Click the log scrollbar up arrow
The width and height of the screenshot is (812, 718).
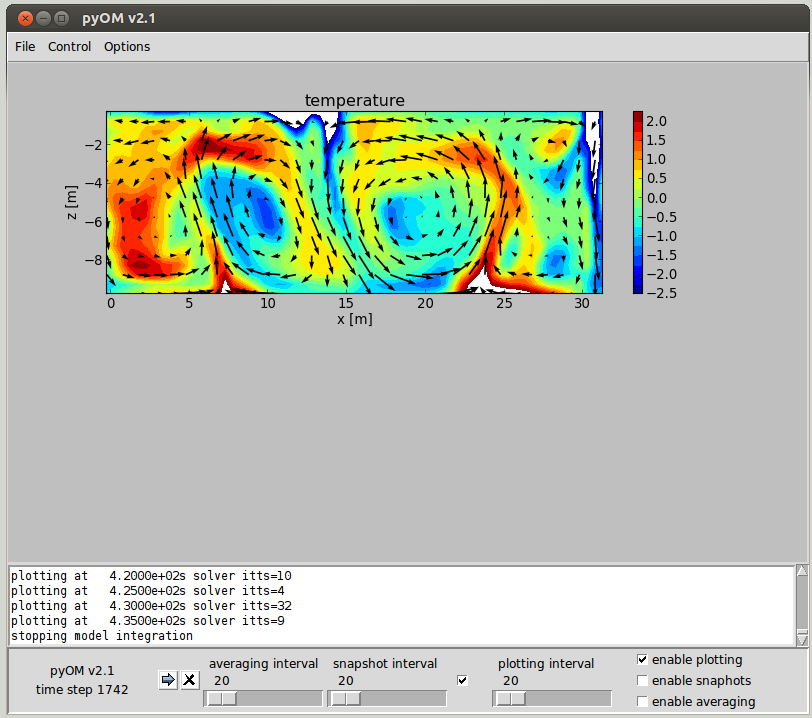point(801,572)
